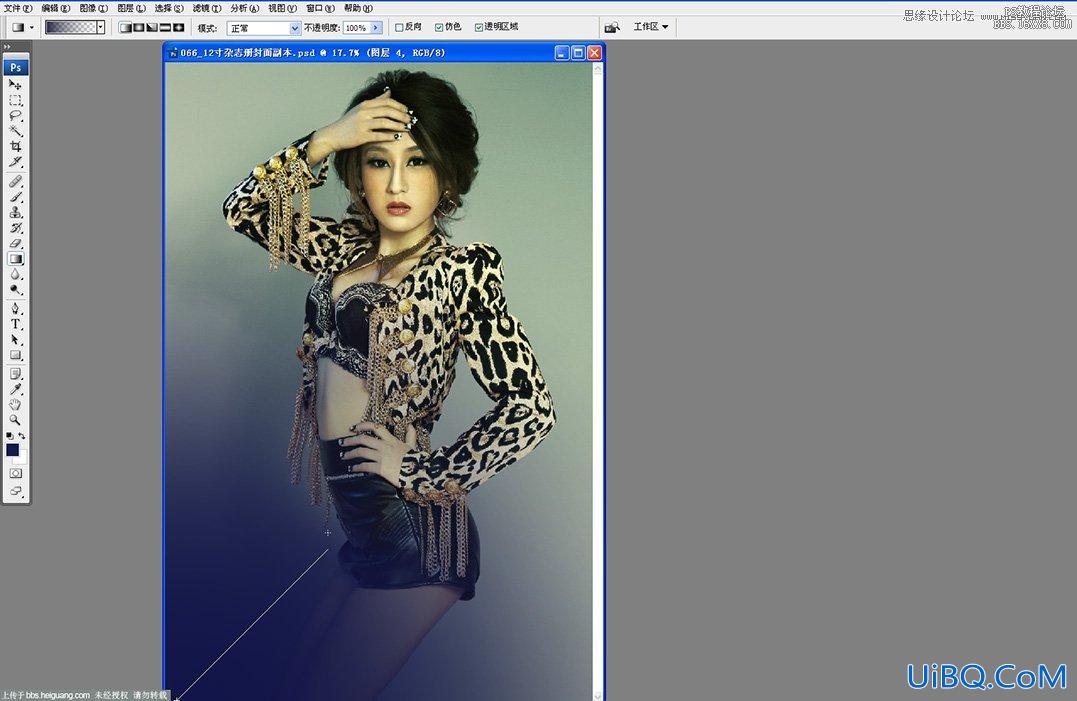Open the blend mode dropdown showing 正常
This screenshot has height=701, width=1077.
264,28
